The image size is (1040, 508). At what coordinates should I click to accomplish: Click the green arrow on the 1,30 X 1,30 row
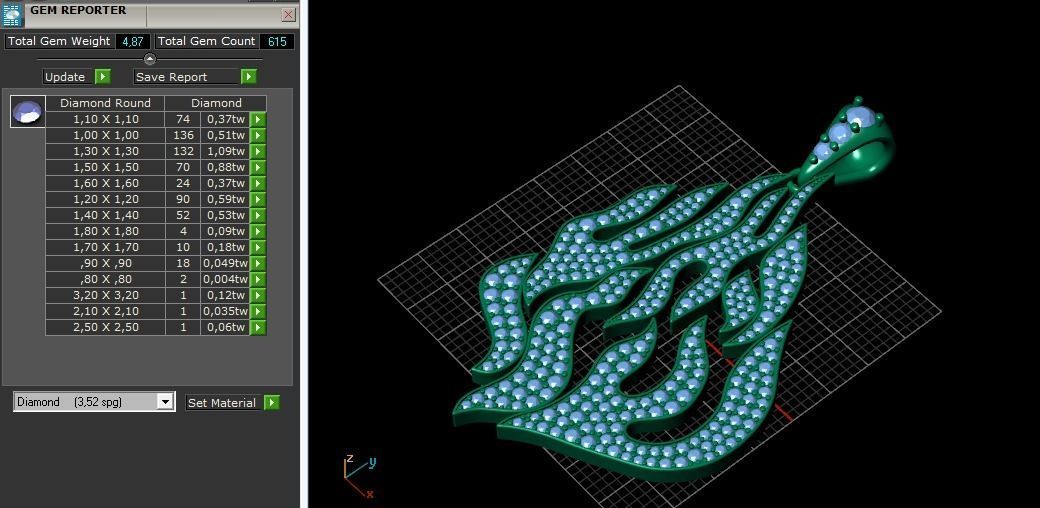pyautogui.click(x=258, y=151)
